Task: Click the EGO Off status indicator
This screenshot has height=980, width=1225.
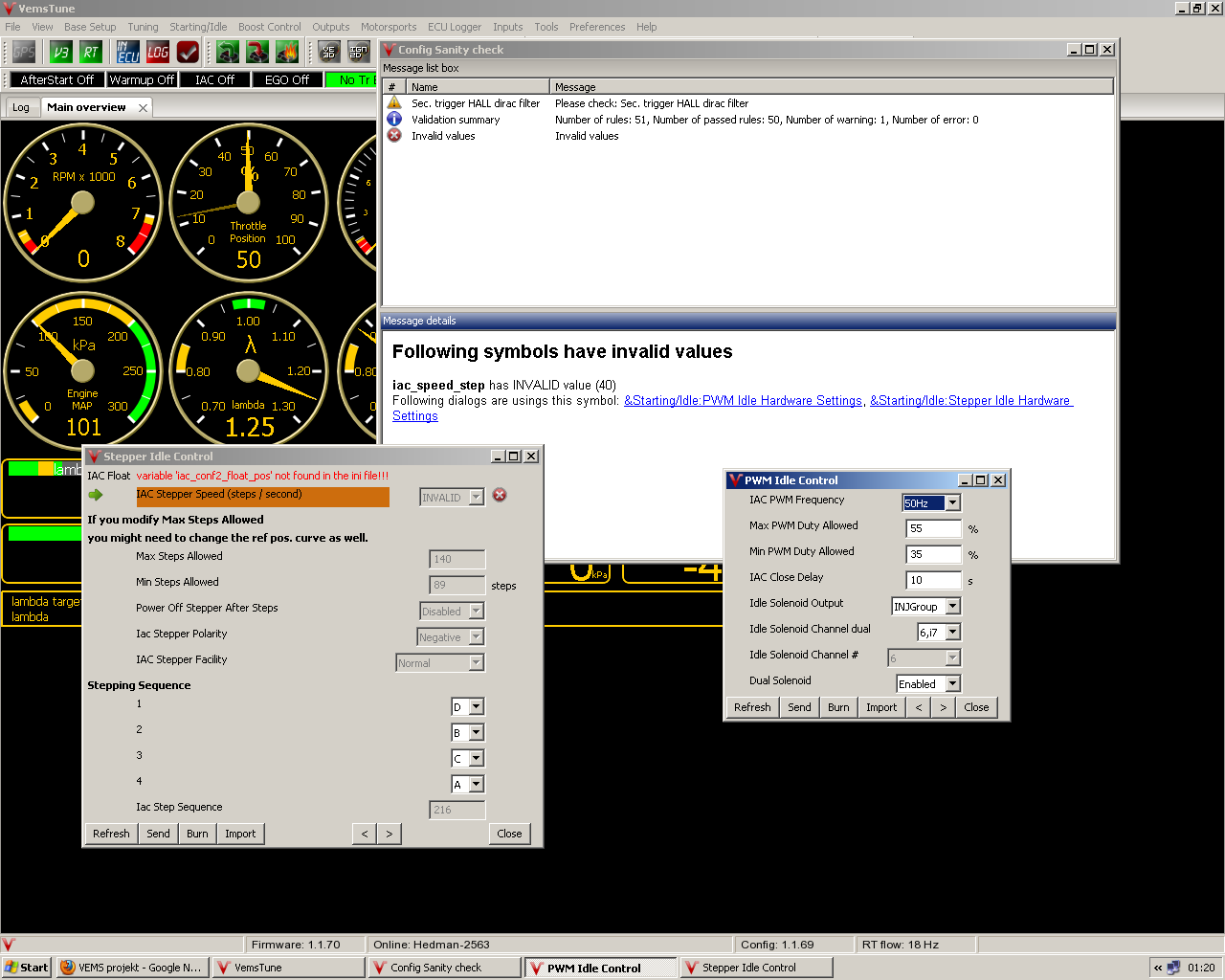Action: click(287, 79)
